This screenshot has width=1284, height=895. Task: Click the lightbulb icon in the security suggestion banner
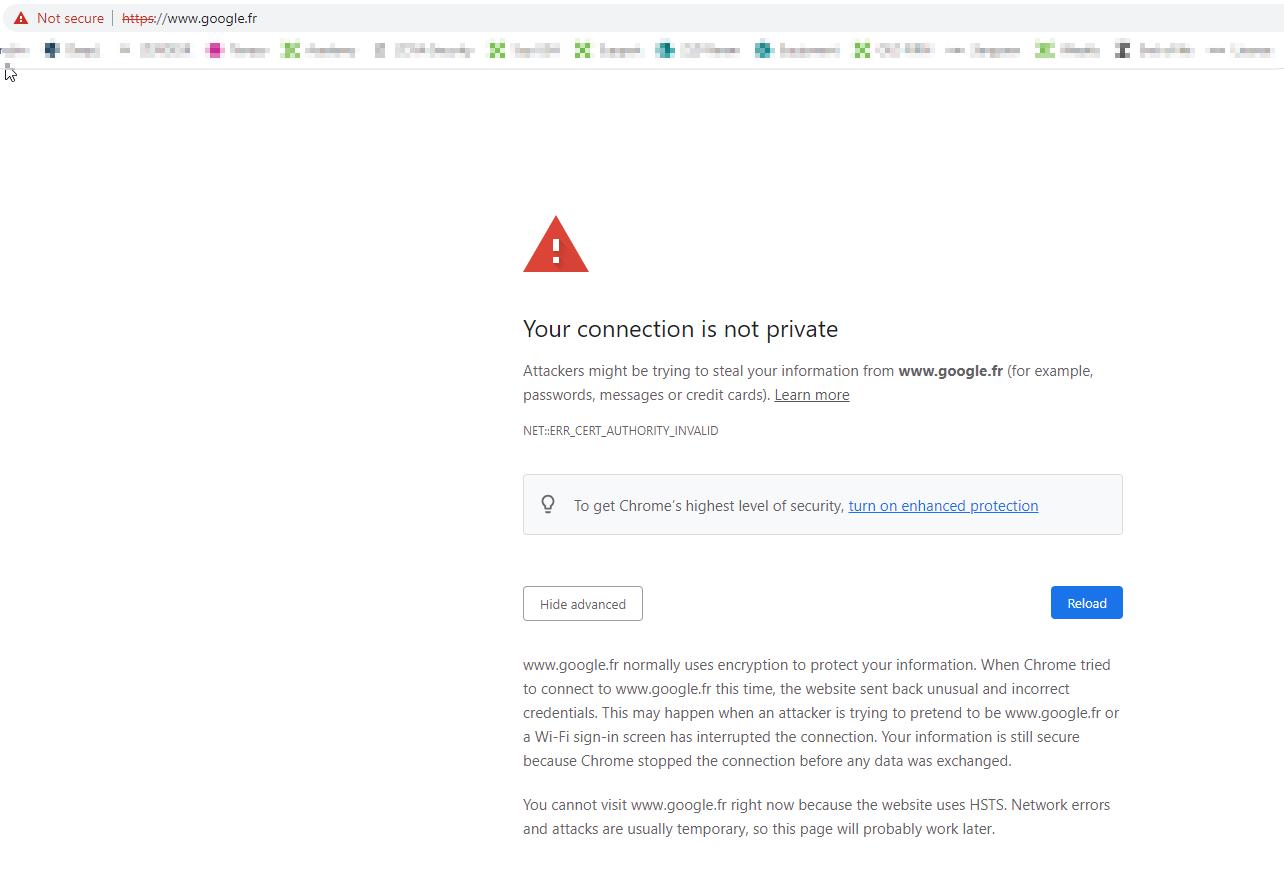point(547,504)
